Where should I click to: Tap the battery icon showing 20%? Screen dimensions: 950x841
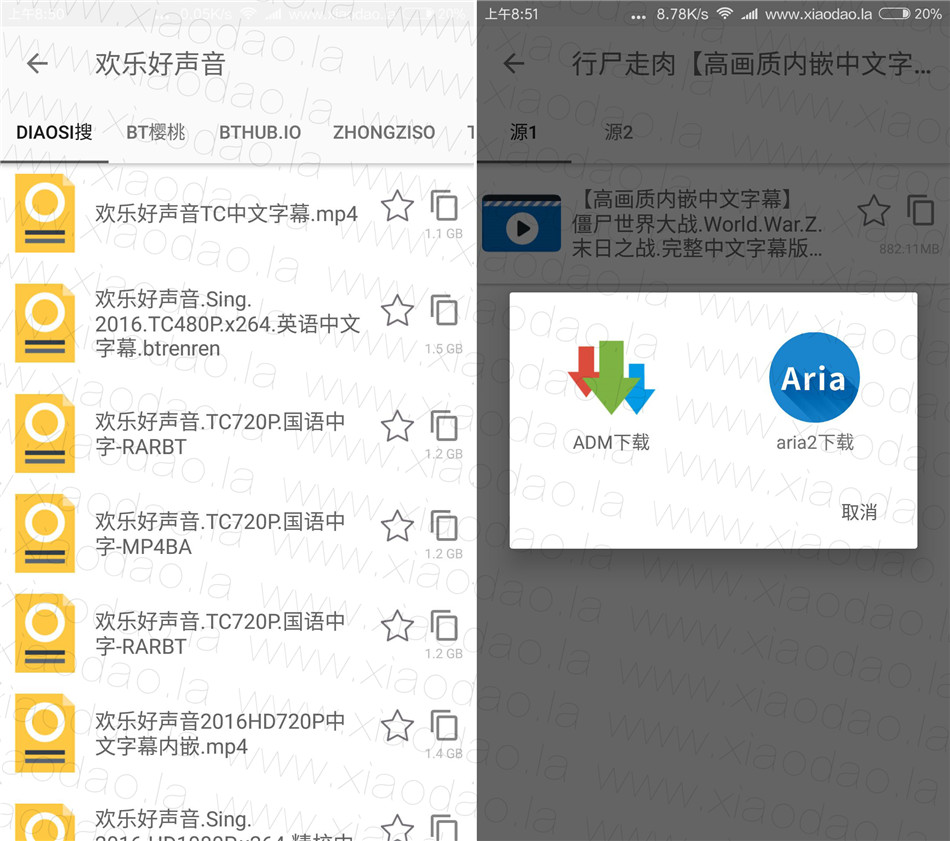click(x=894, y=13)
